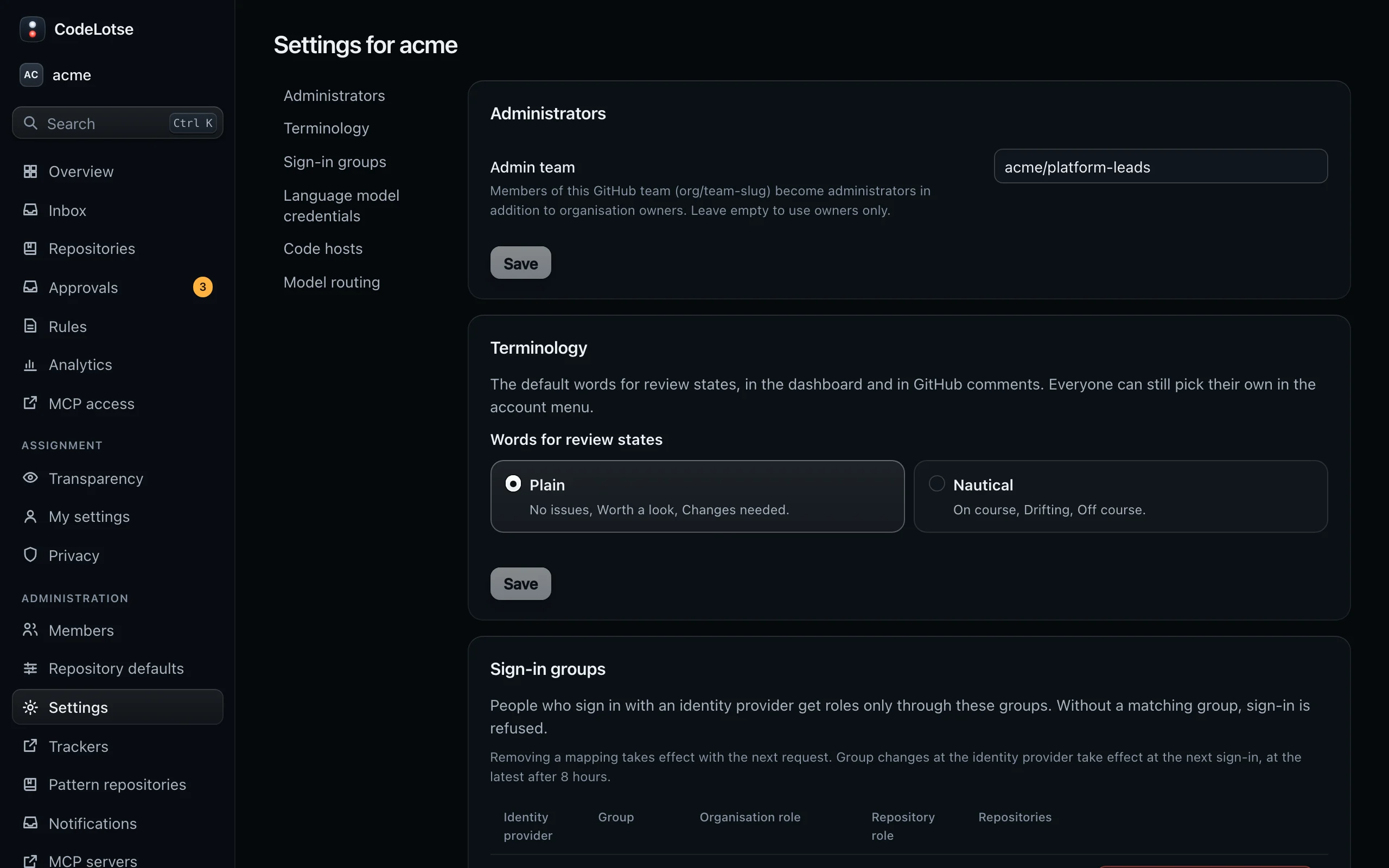Click the Identity provider column header

point(527,826)
